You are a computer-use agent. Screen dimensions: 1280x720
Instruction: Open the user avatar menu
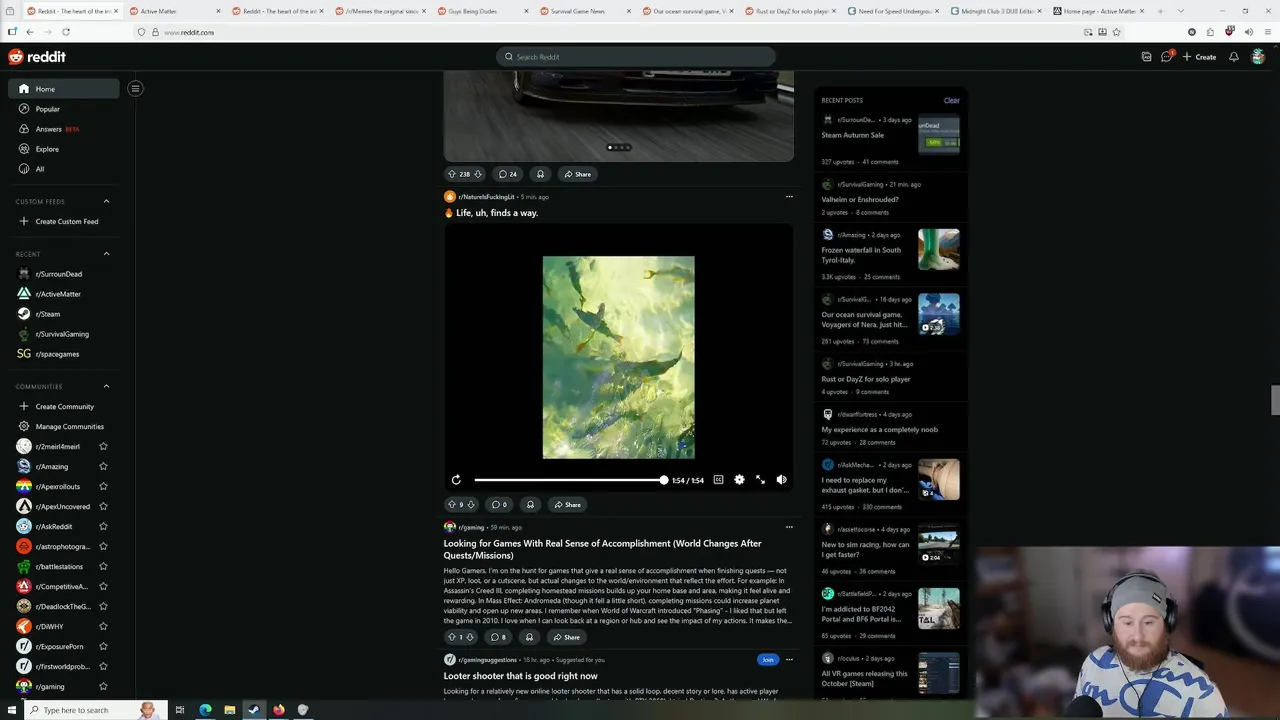(1258, 57)
